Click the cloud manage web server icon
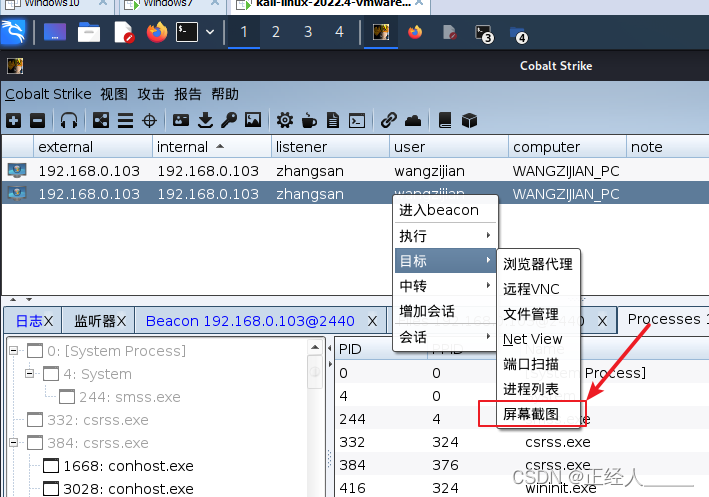The width and height of the screenshot is (709, 497). click(413, 120)
